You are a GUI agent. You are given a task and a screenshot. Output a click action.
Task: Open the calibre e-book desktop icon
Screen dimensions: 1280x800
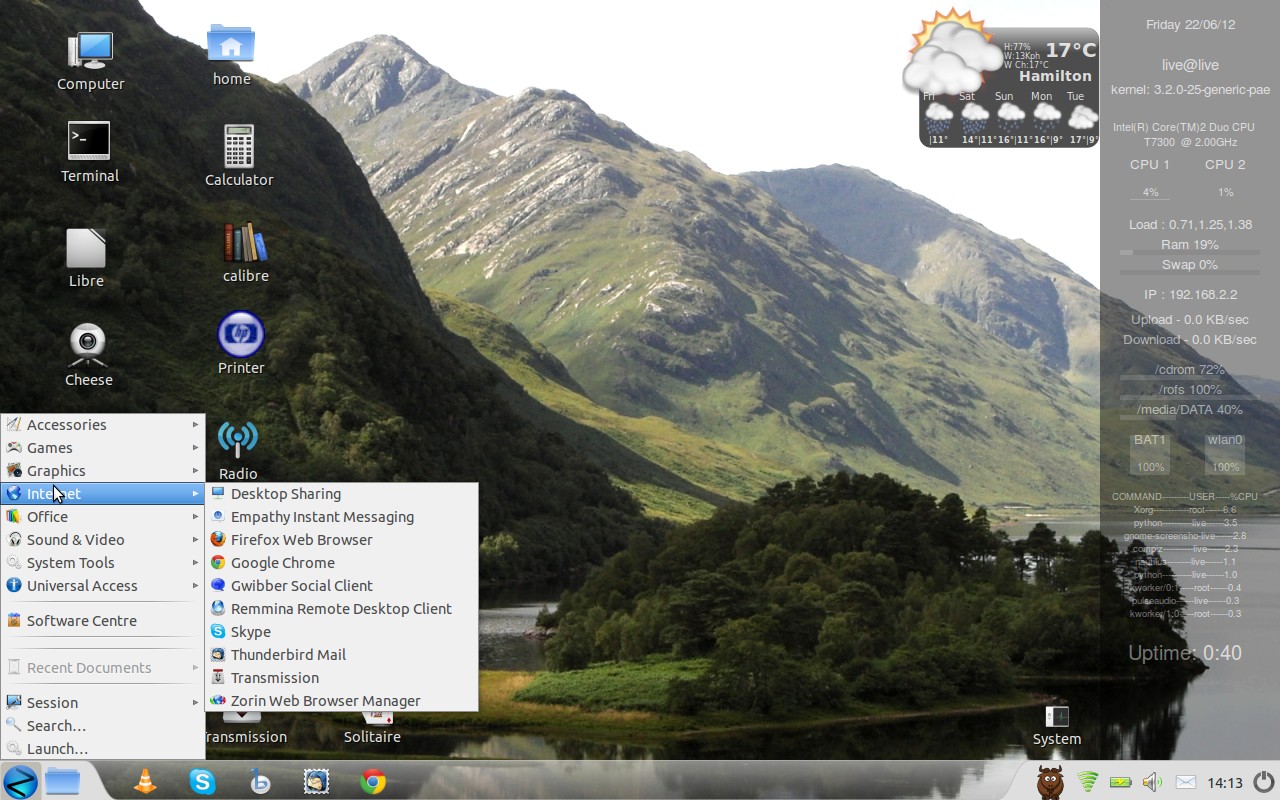(x=245, y=243)
